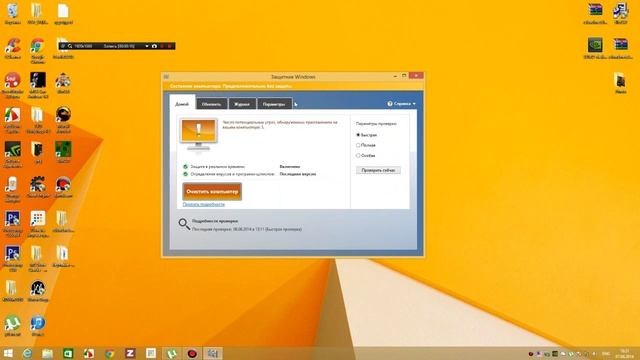Click the orange warning monitor icon

click(x=198, y=135)
